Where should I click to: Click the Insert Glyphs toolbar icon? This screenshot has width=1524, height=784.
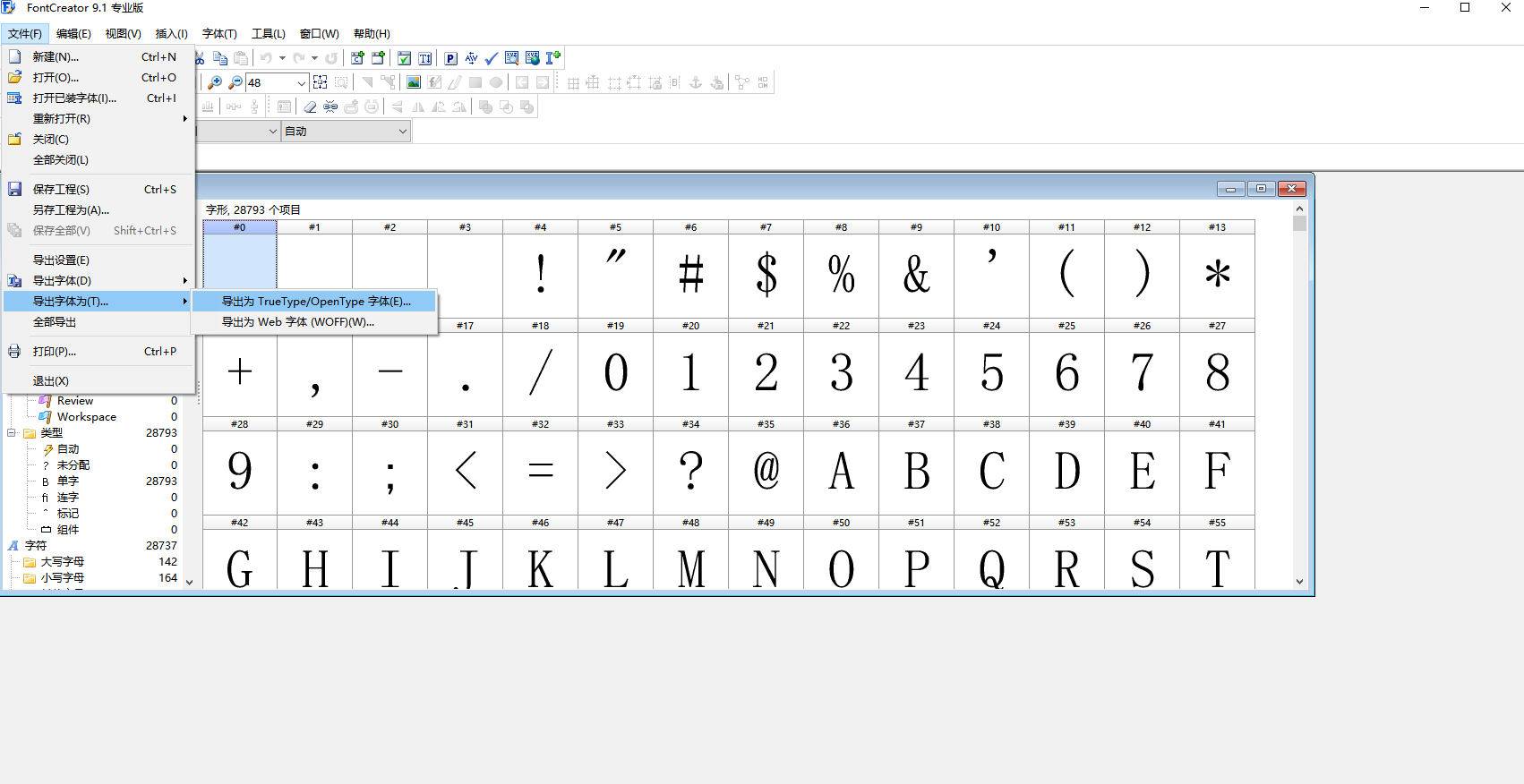379,58
